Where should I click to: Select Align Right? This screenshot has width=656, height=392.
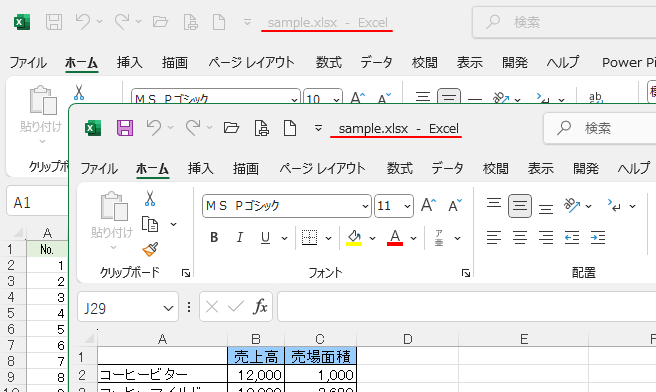pos(546,238)
